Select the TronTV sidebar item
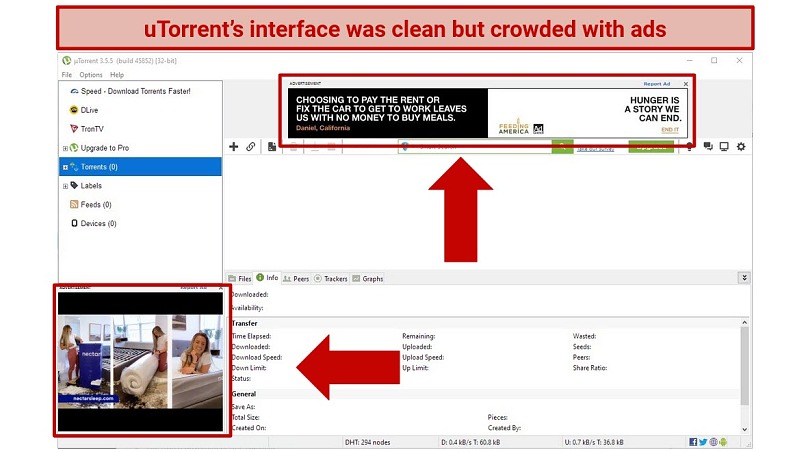 coord(86,129)
